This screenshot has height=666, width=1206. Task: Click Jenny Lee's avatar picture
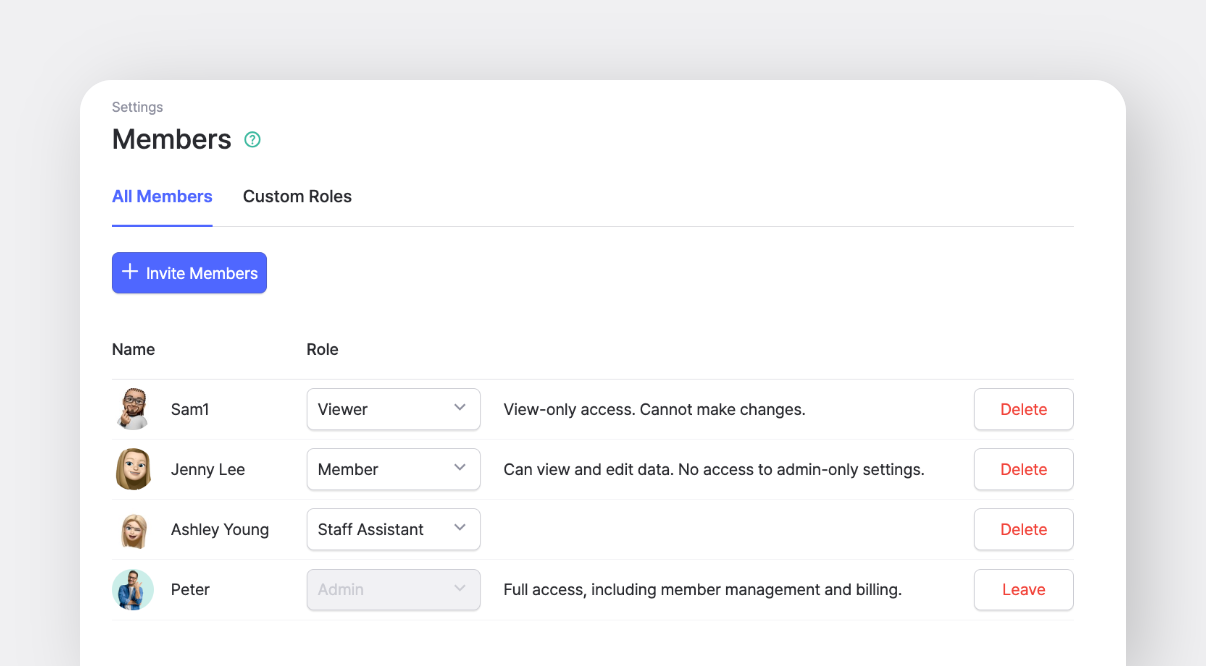click(133, 469)
